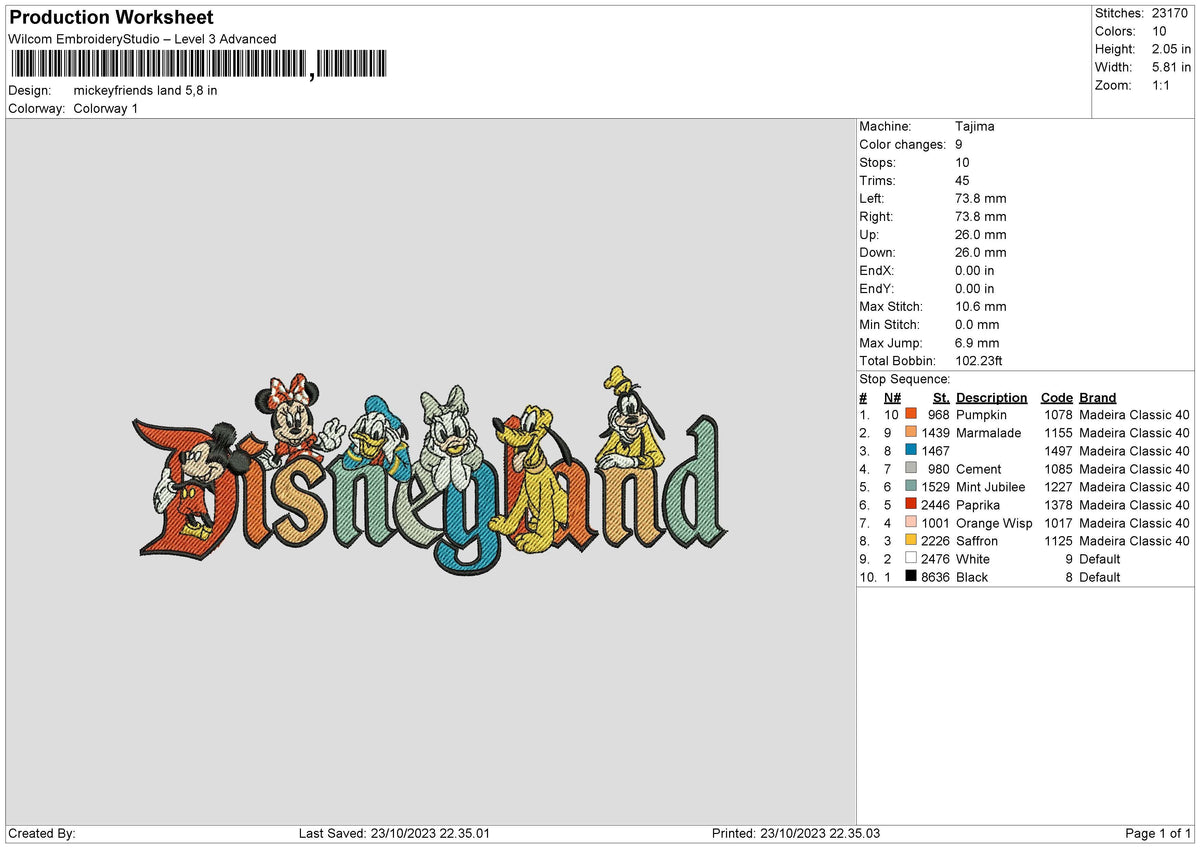Click the Marmalade color swatch

click(911, 432)
